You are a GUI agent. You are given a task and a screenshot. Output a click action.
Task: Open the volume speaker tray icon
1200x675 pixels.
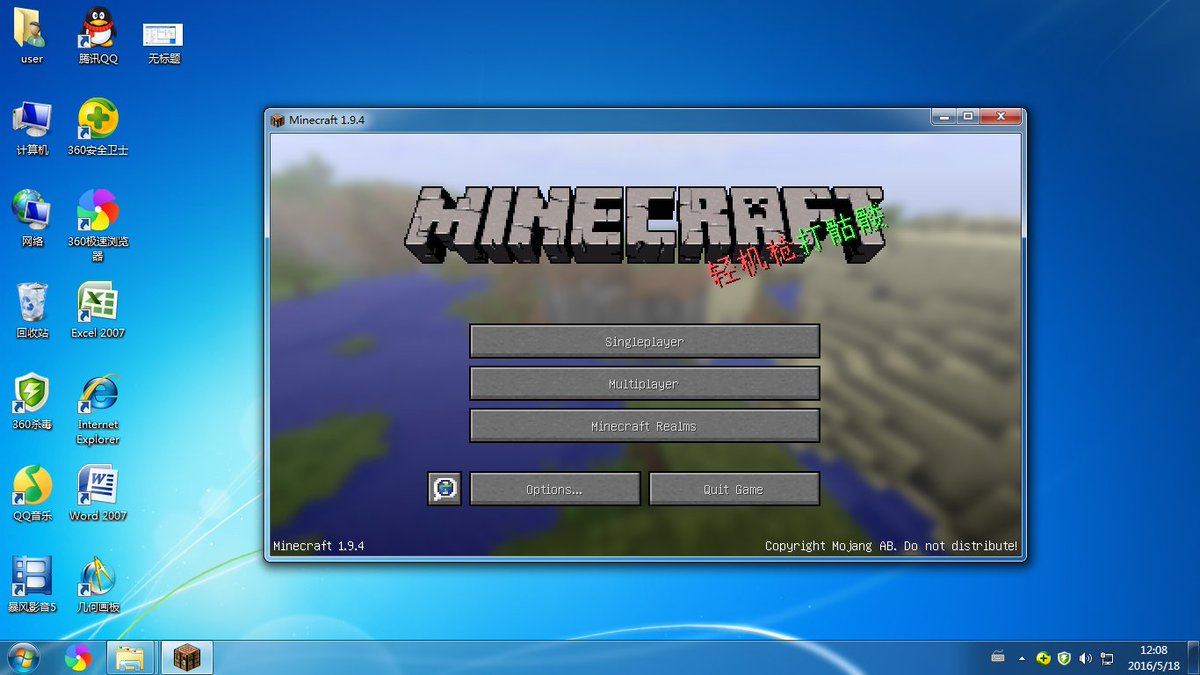[1086, 658]
